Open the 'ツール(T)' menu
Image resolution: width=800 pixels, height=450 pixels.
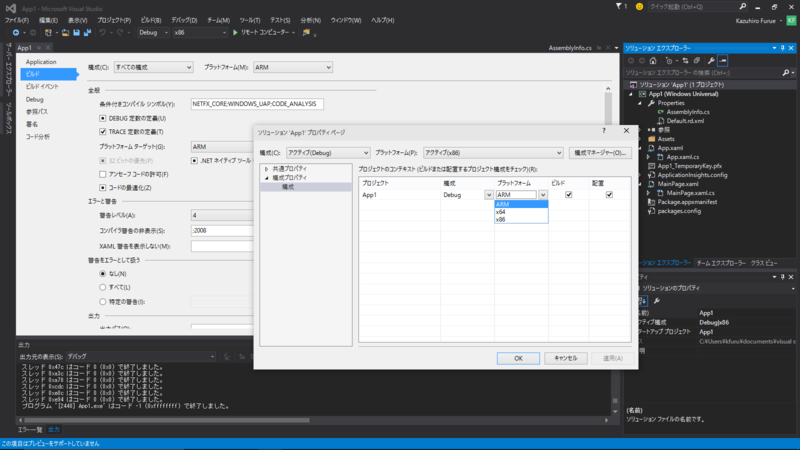pyautogui.click(x=249, y=20)
